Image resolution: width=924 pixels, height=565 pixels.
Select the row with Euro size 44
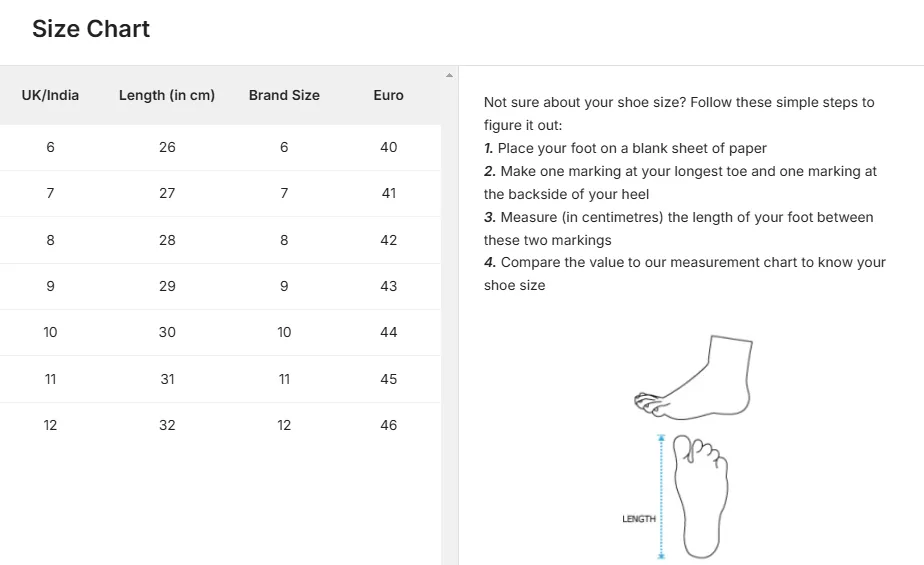[220, 332]
